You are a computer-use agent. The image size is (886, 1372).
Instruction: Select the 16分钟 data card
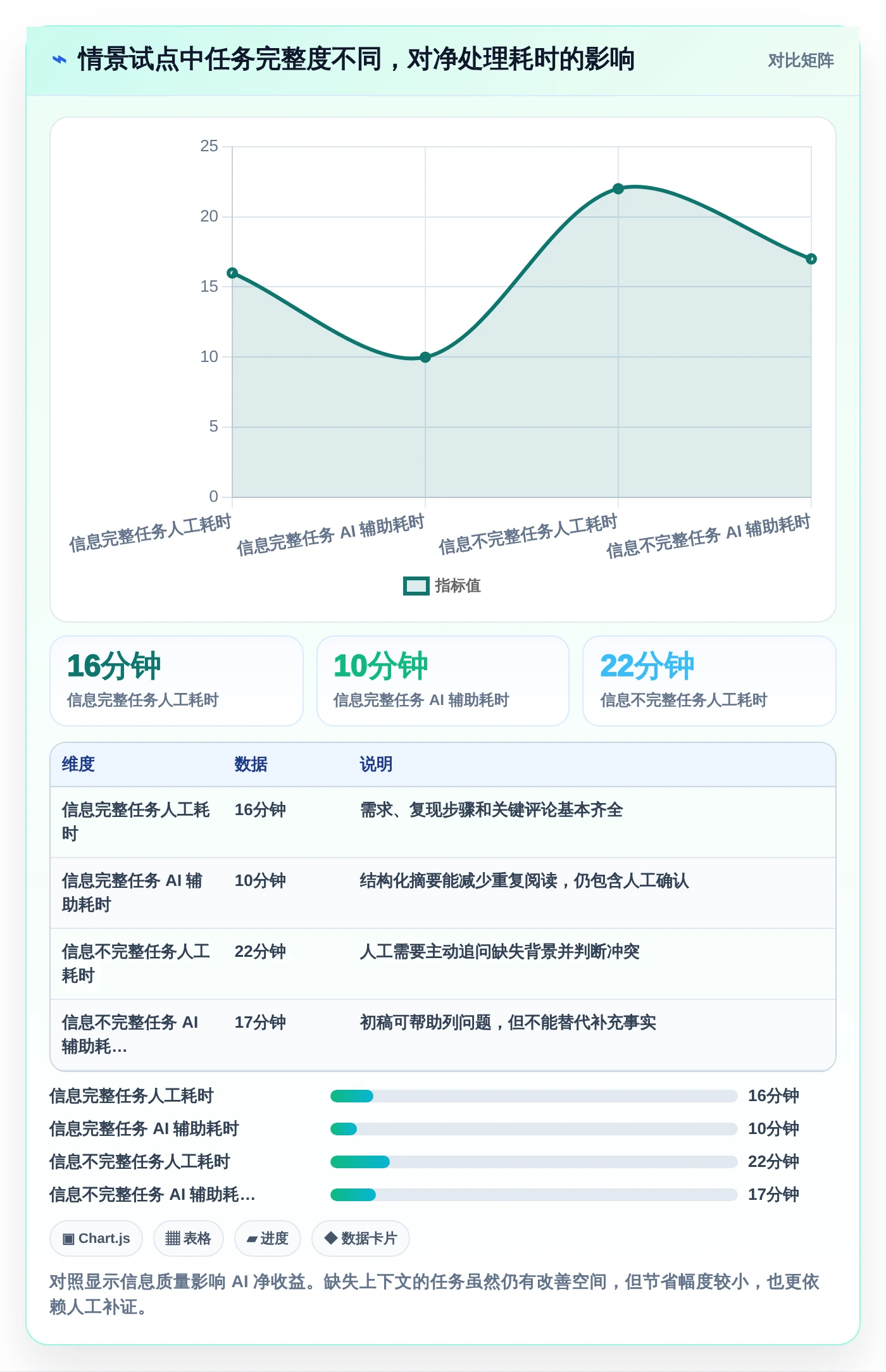coord(177,681)
